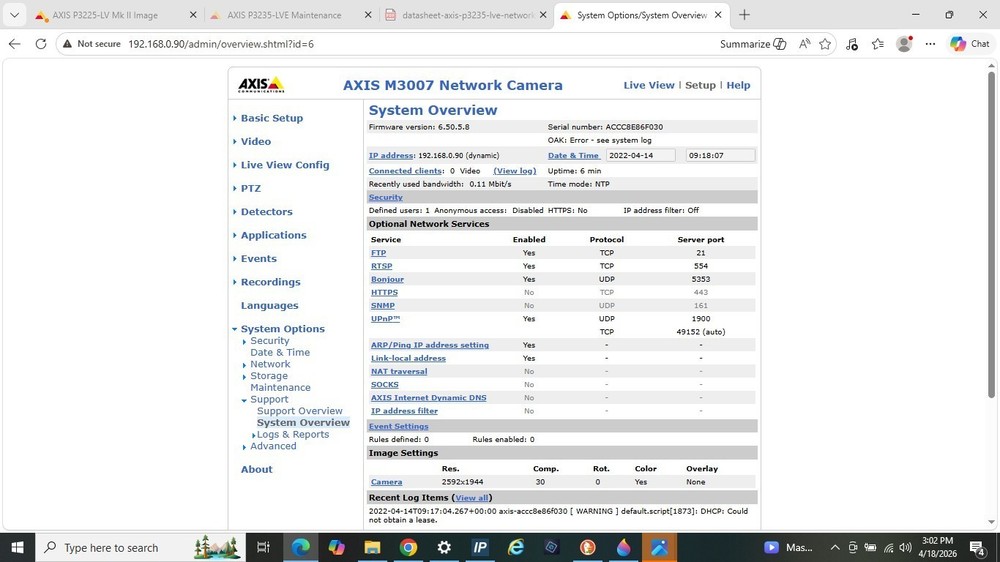The height and width of the screenshot is (562, 1000).
Task: Open the tab search dropdown arrow
Action: [14, 15]
